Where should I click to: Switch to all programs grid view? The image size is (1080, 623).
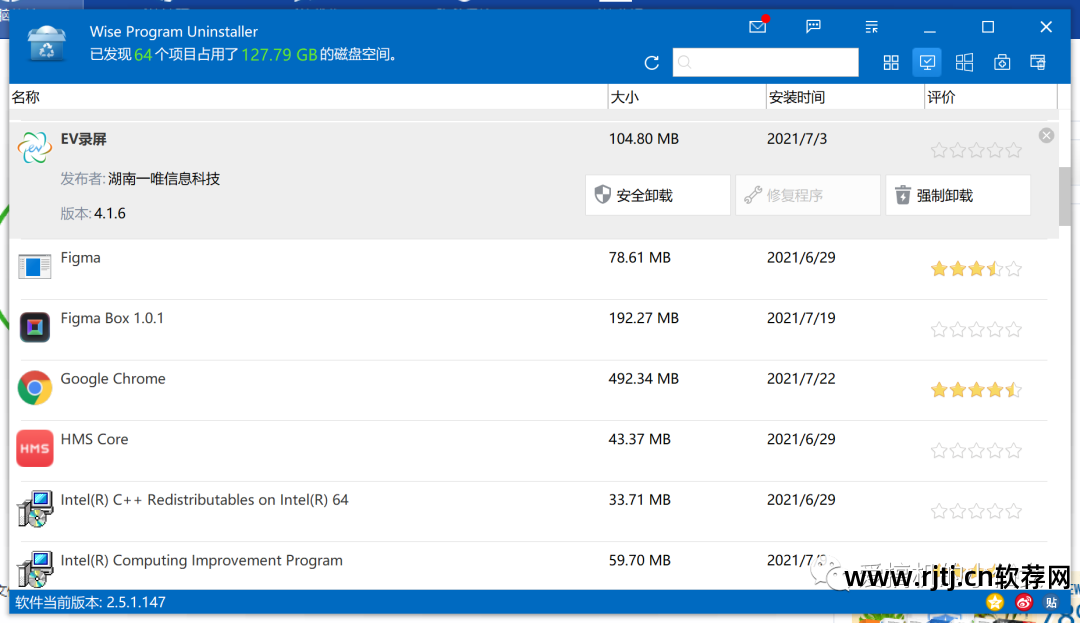[x=891, y=63]
